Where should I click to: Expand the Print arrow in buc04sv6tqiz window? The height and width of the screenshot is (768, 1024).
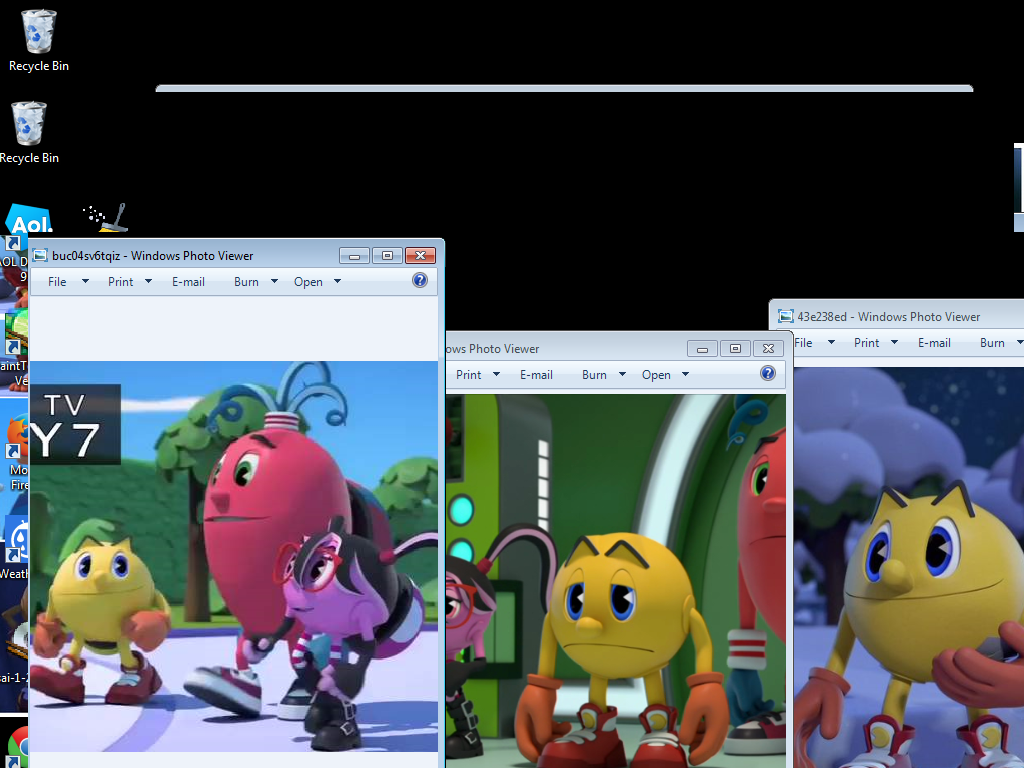(x=149, y=281)
